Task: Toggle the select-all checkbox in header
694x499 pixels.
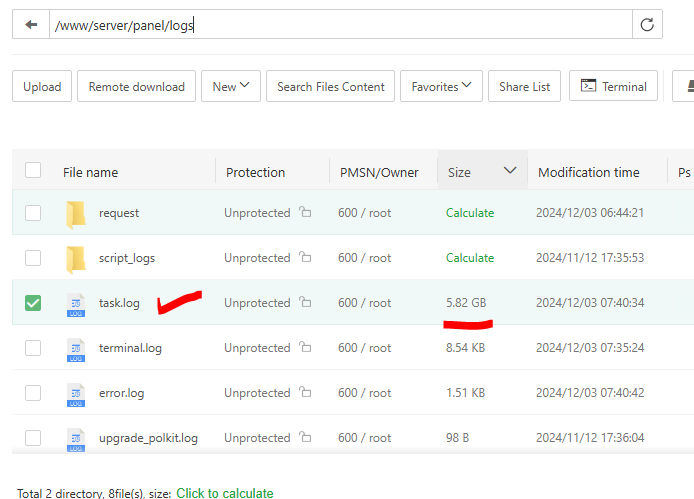Action: coord(33,170)
